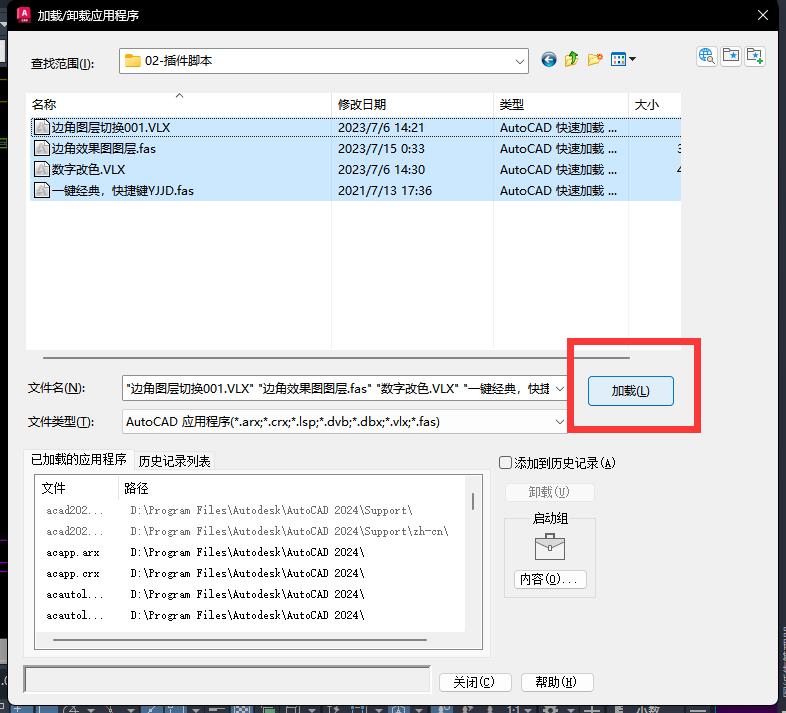The image size is (786, 713).
Task: Expand the 查找范围 folder dropdown
Action: click(x=520, y=61)
